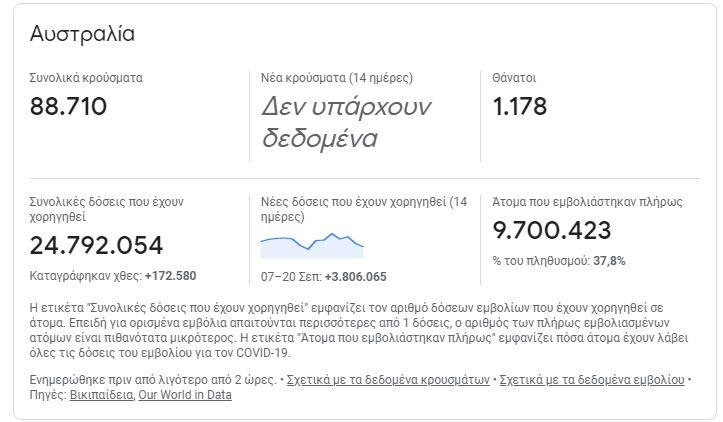Click total doses value 24.792.054
Screen dimensions: 723x422
(x=96, y=245)
